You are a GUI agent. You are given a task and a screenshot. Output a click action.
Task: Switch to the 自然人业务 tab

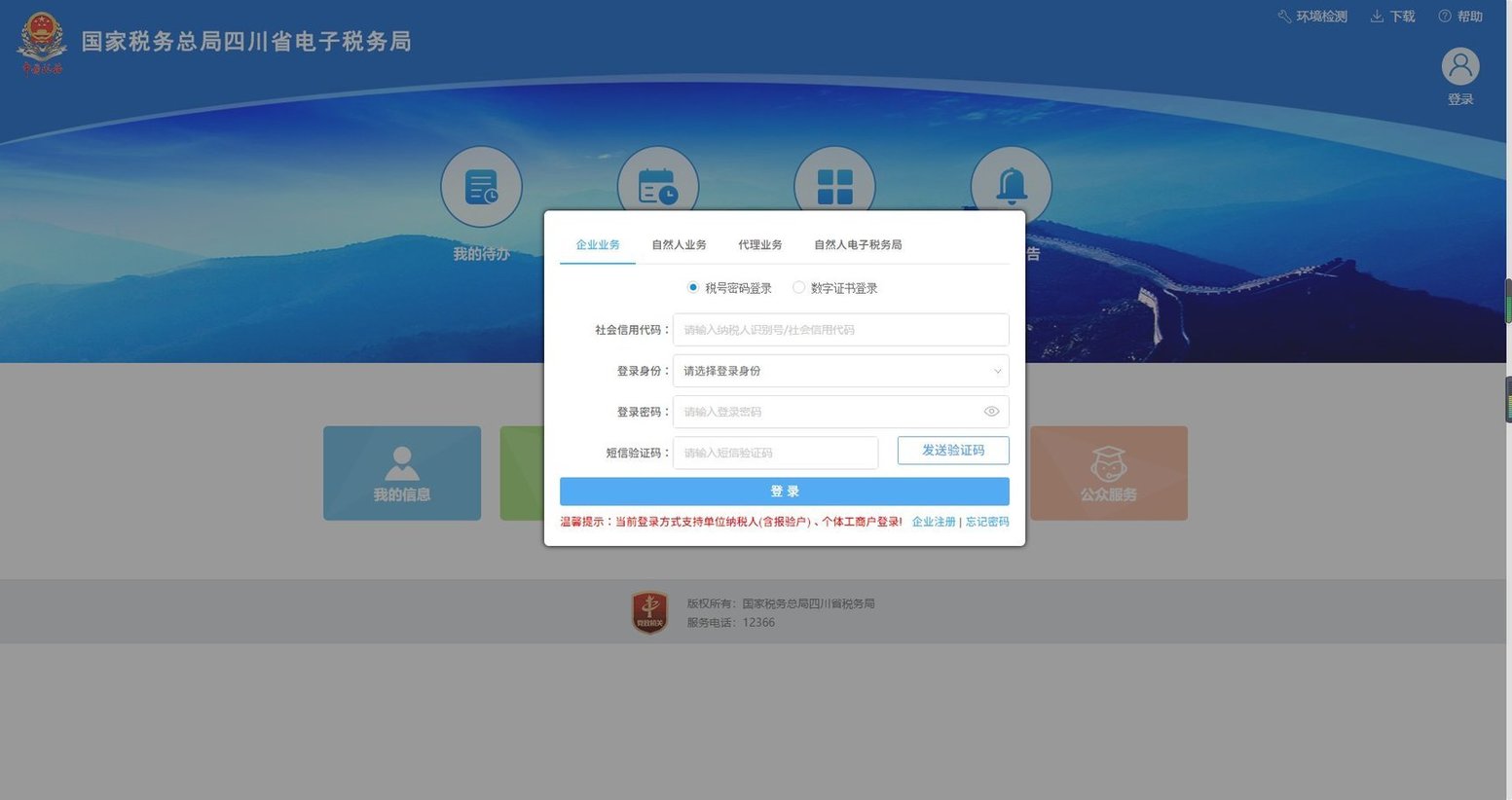[x=679, y=245]
